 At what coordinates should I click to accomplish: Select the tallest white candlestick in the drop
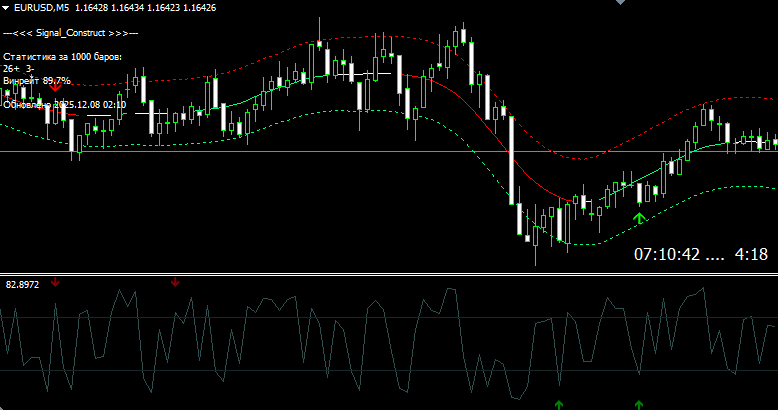tap(510, 160)
